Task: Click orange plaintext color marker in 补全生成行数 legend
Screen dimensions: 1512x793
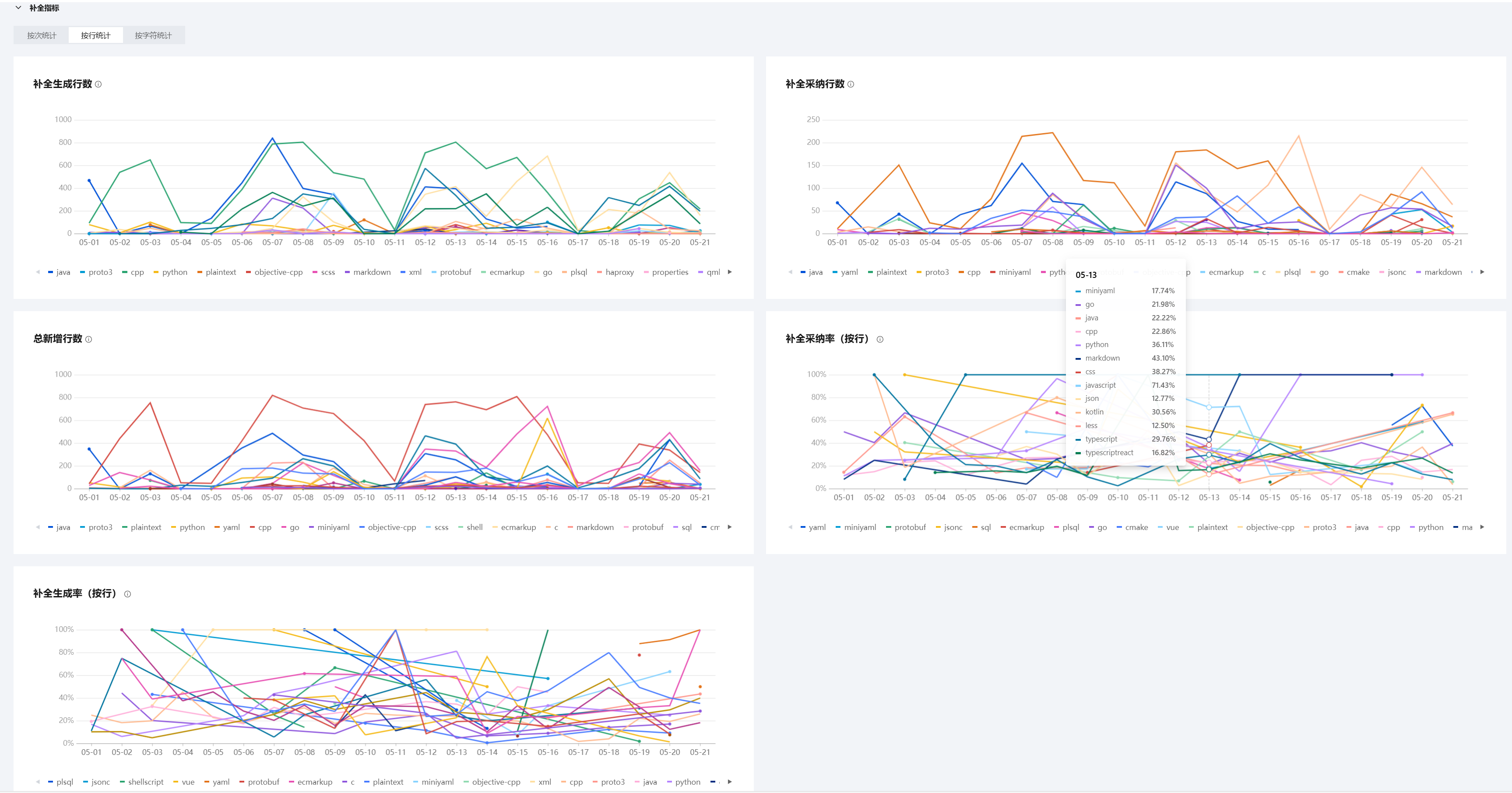Action: tap(200, 272)
